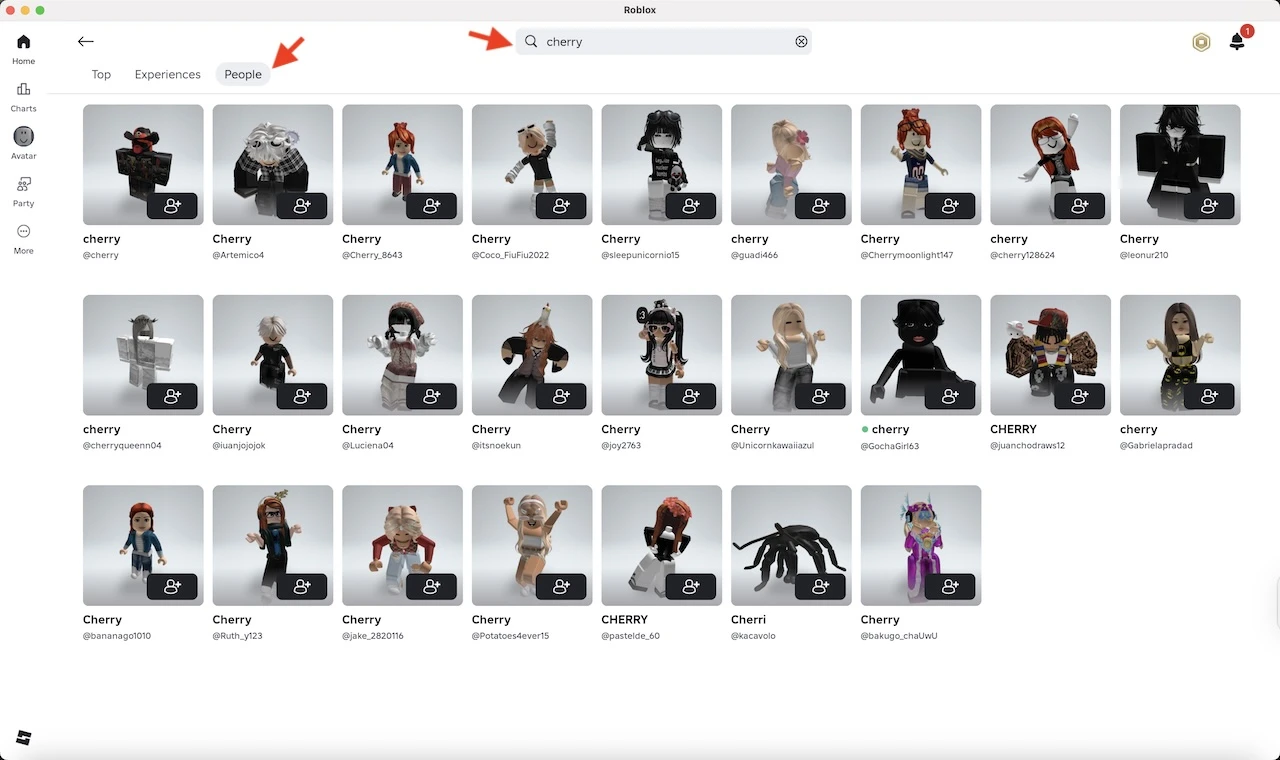Open Charts from the sidebar

click(23, 96)
